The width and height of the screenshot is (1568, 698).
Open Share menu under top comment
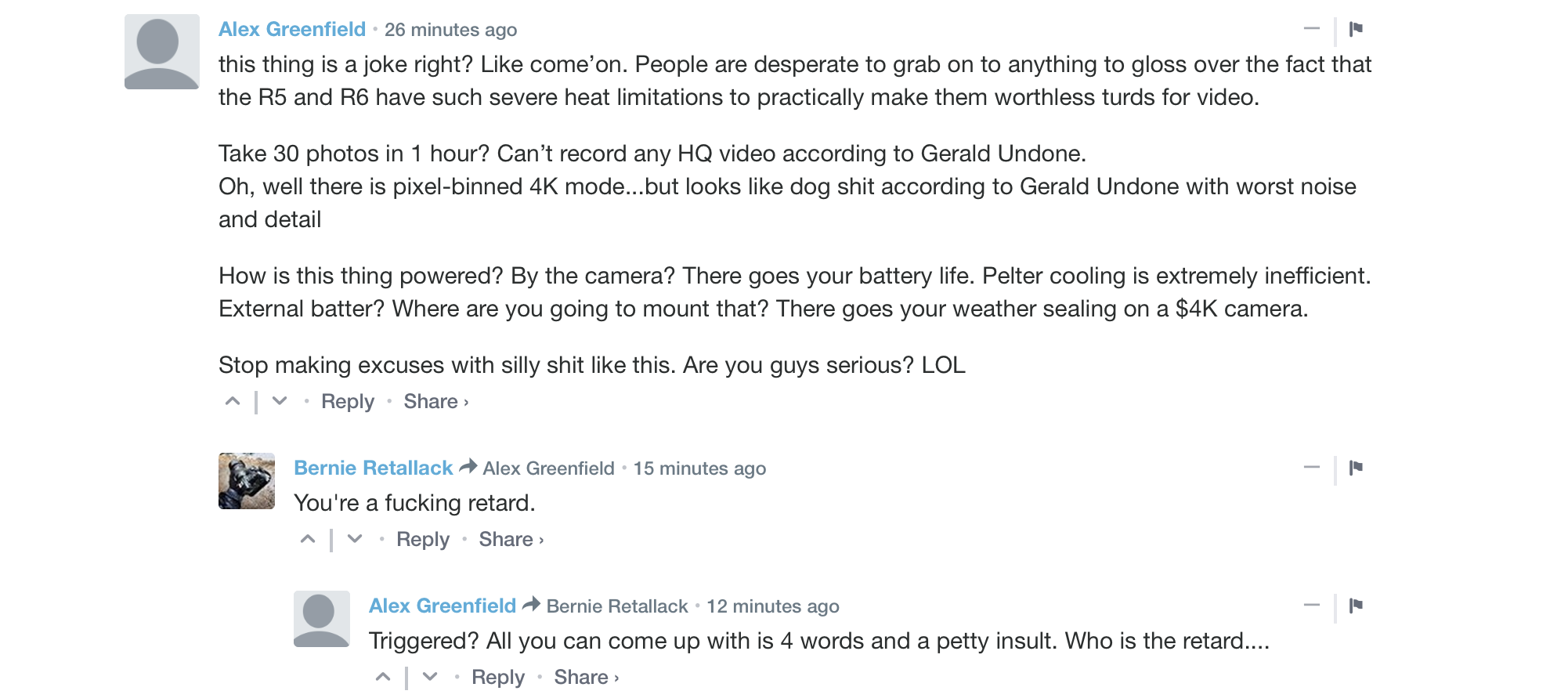436,401
